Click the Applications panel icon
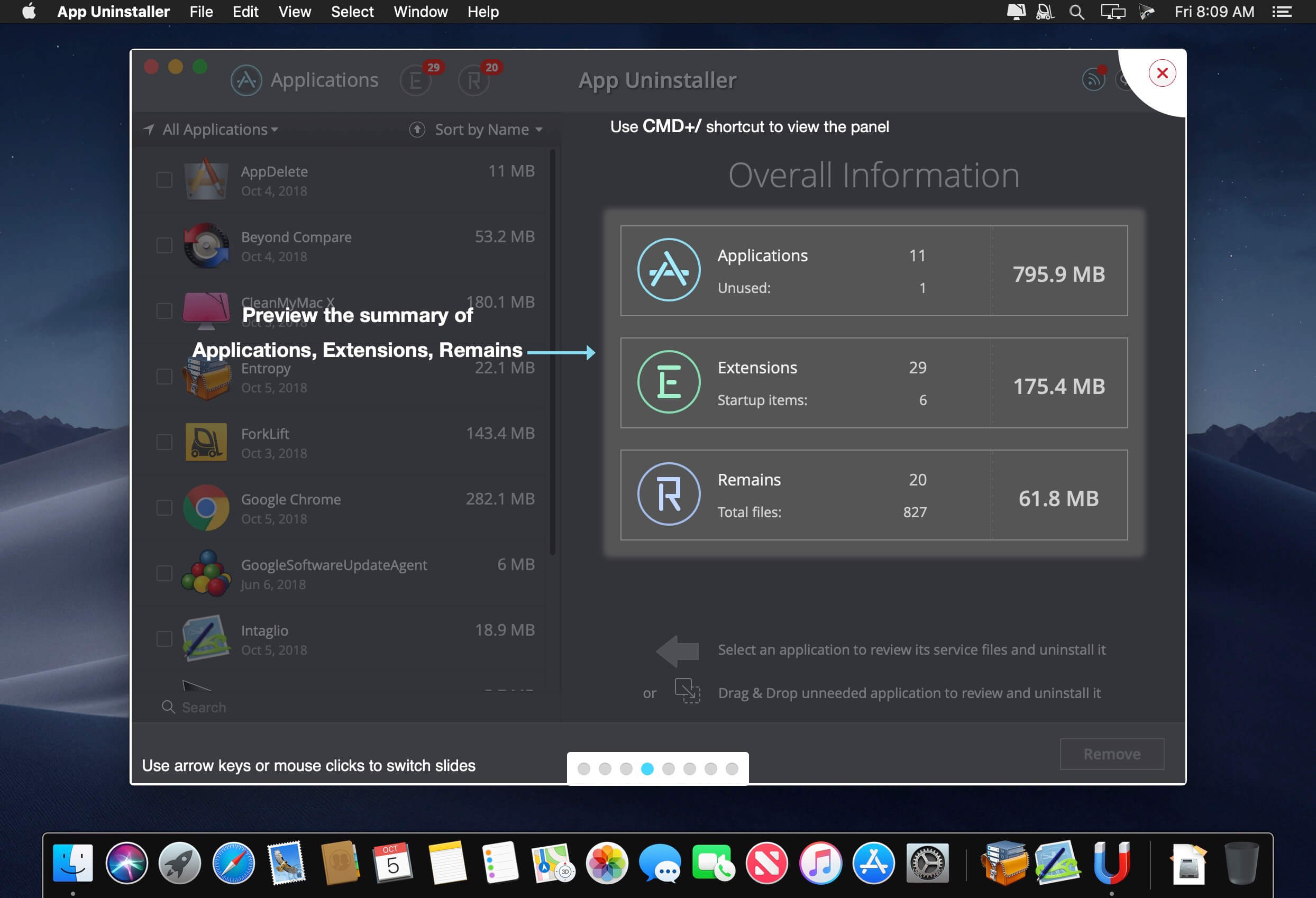Image resolution: width=1316 pixels, height=898 pixels. (x=248, y=79)
